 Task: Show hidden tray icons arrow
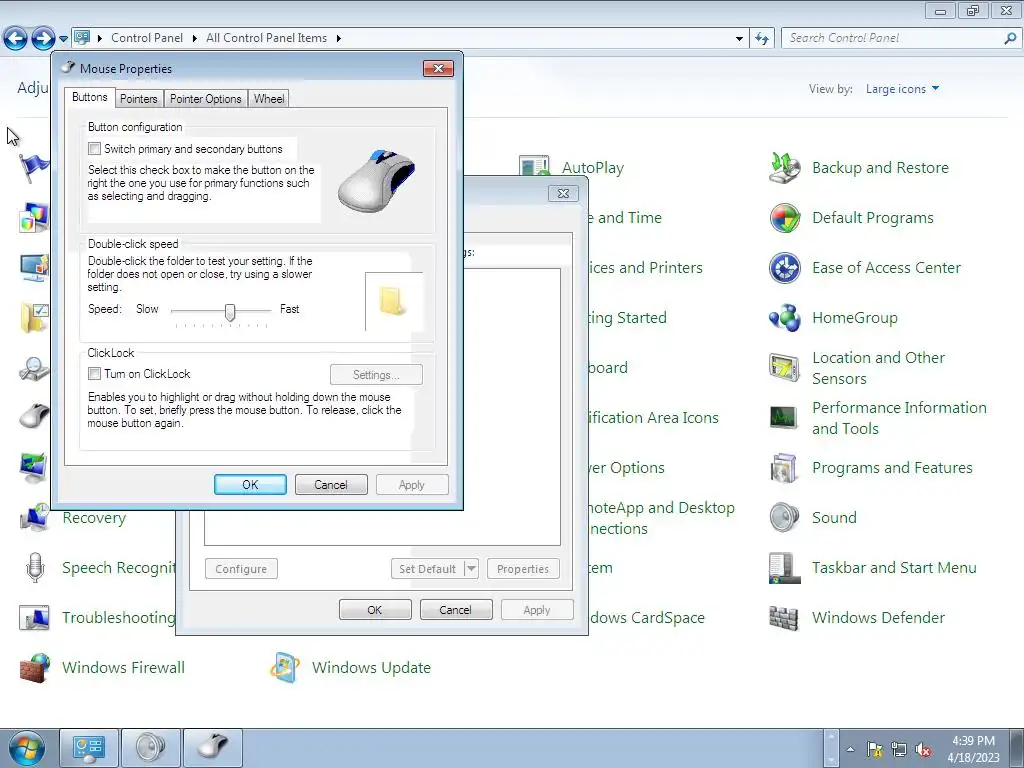click(x=850, y=750)
